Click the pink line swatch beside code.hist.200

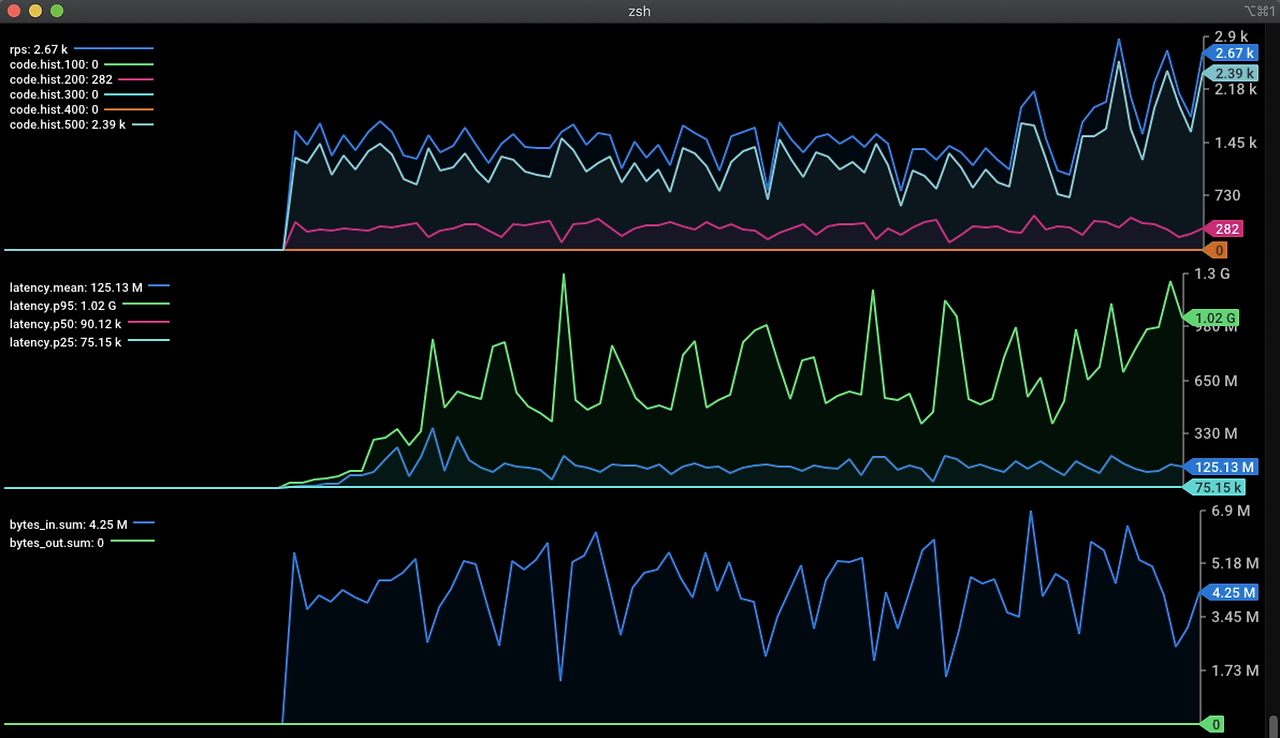click(135, 78)
